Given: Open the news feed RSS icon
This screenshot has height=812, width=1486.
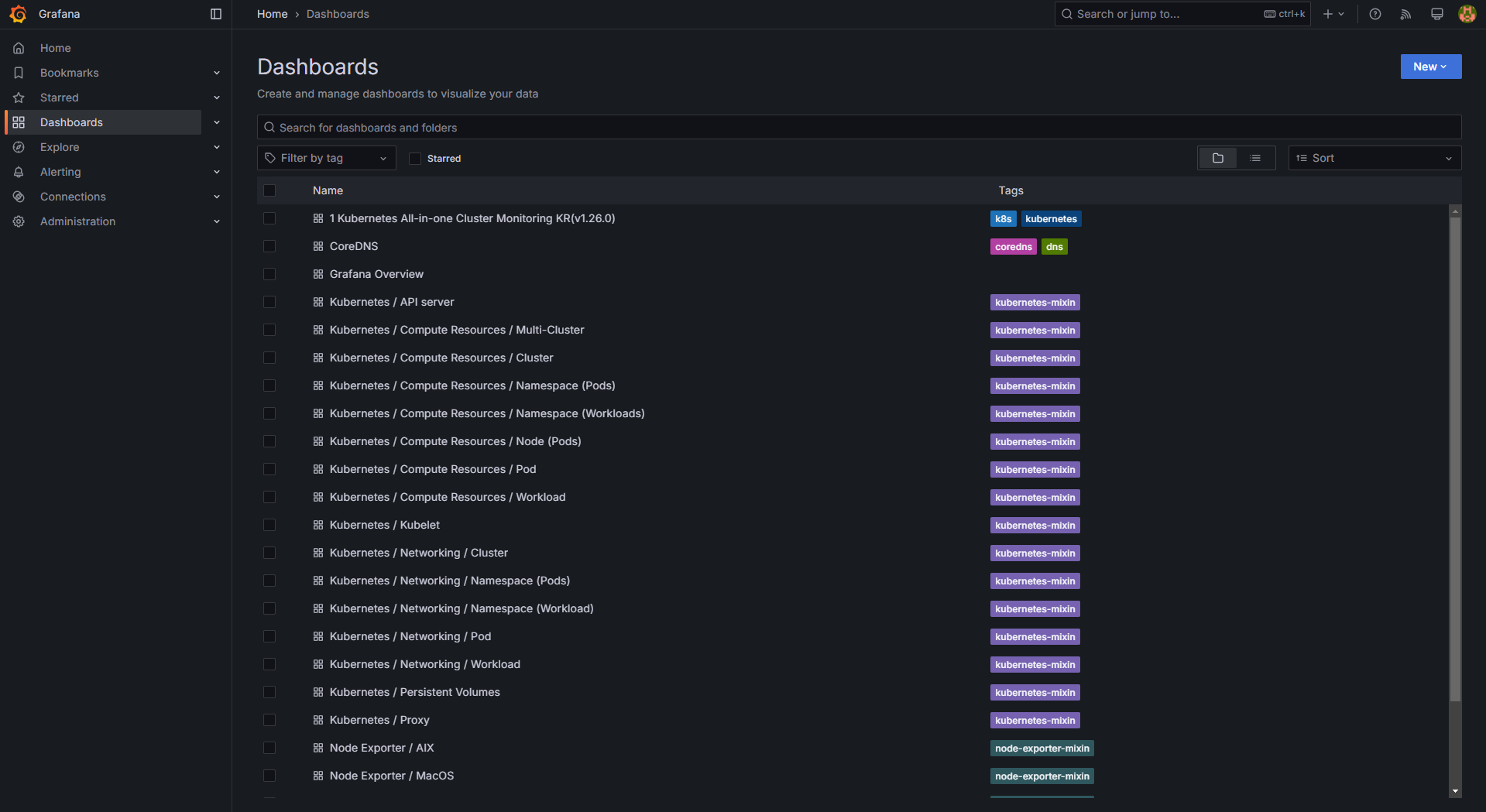Looking at the screenshot, I should pyautogui.click(x=1406, y=14).
